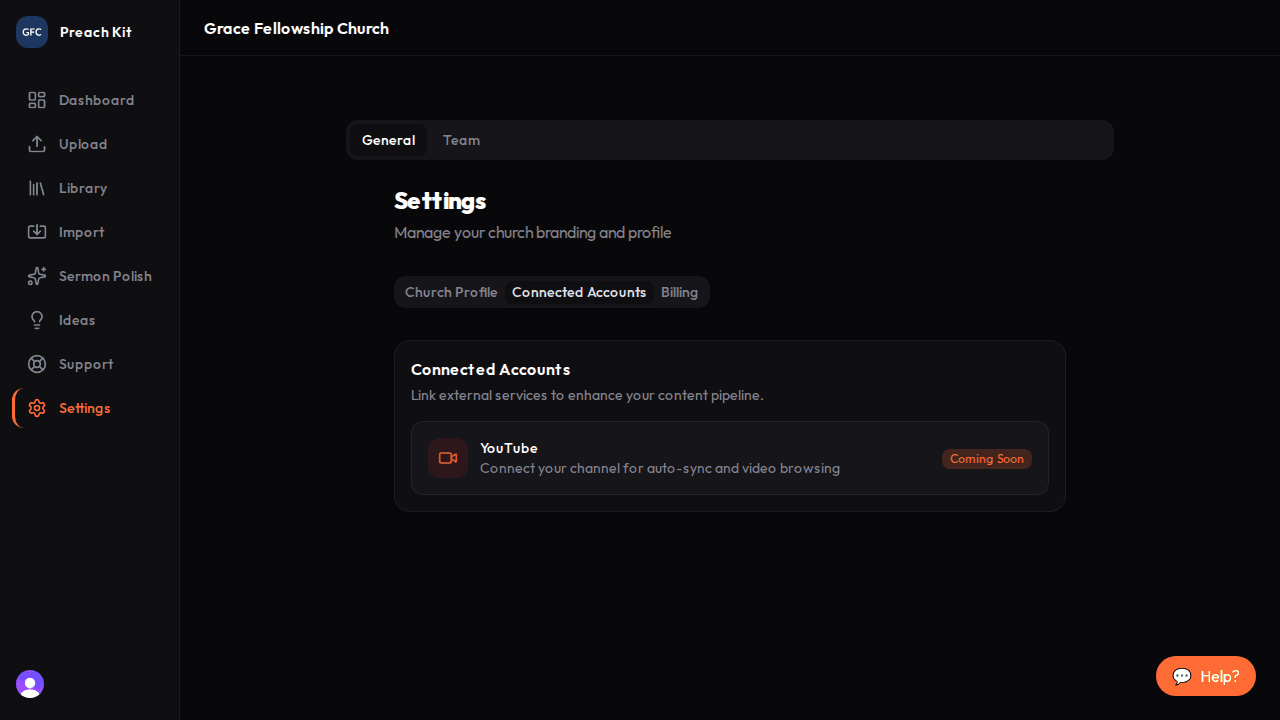Select the Upload icon in the sidebar
The image size is (1280, 720).
click(x=37, y=144)
